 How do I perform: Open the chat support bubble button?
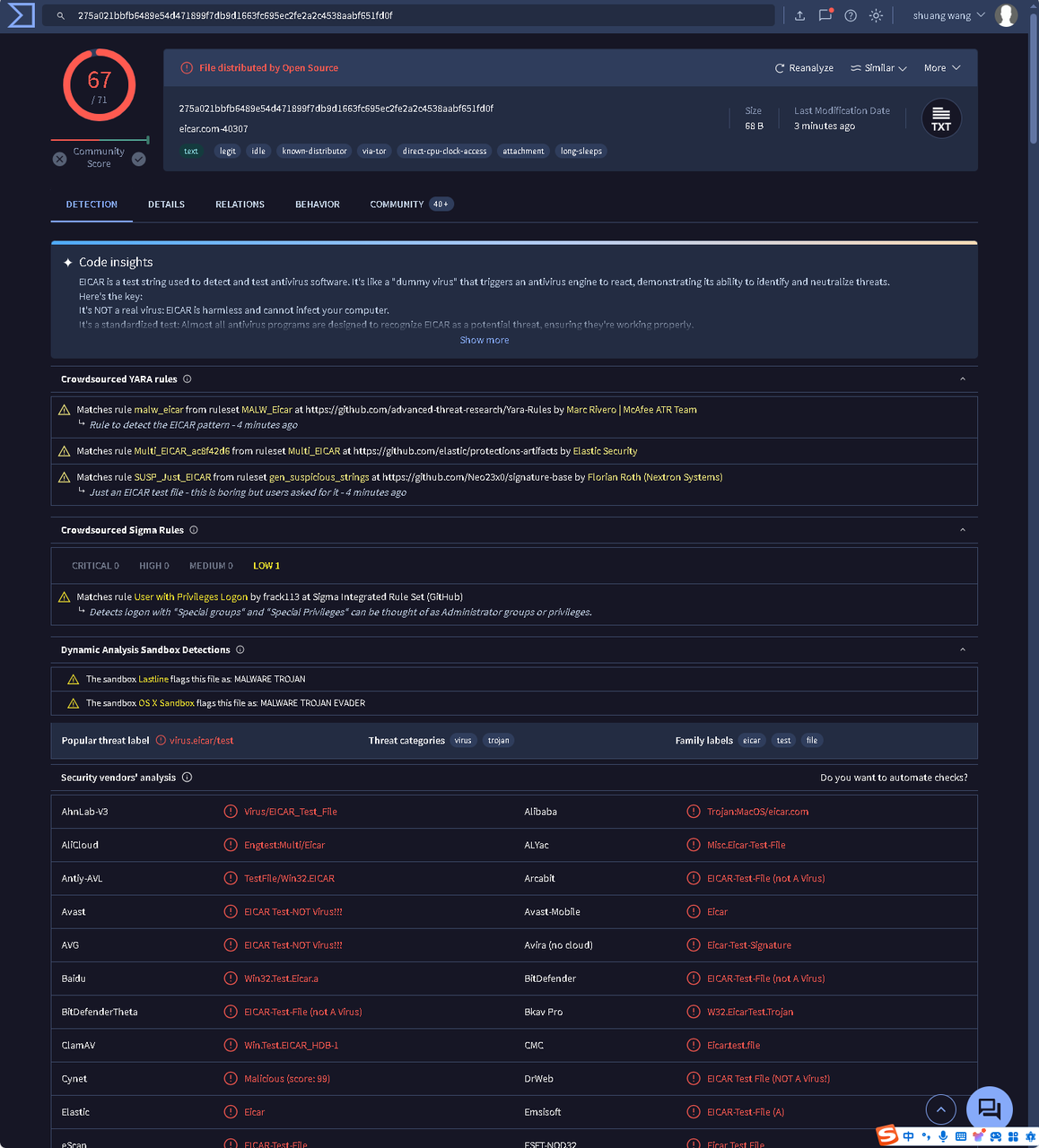pyautogui.click(x=990, y=1109)
